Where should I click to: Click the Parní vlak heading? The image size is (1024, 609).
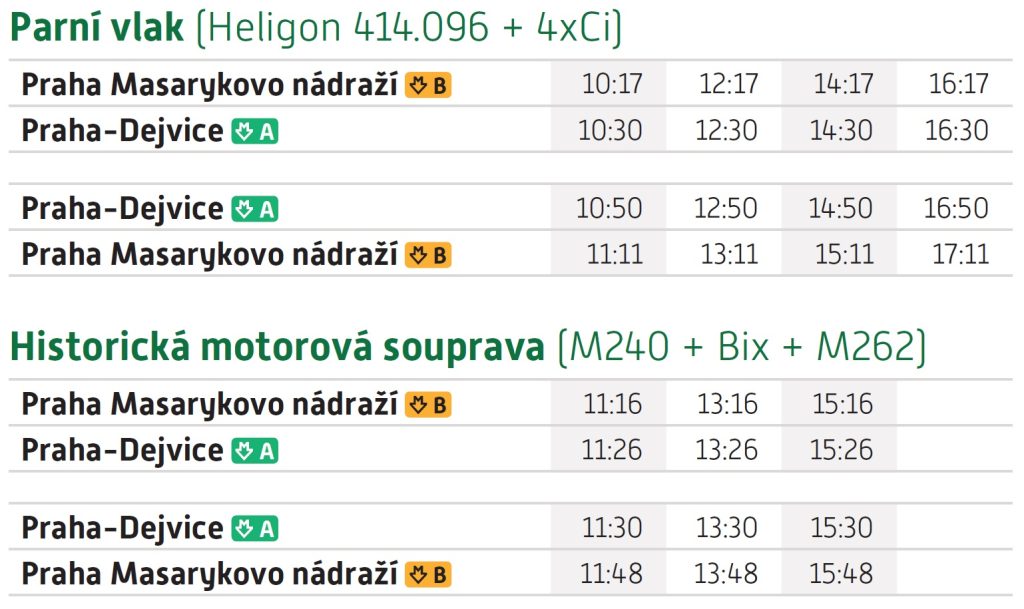pos(97,27)
